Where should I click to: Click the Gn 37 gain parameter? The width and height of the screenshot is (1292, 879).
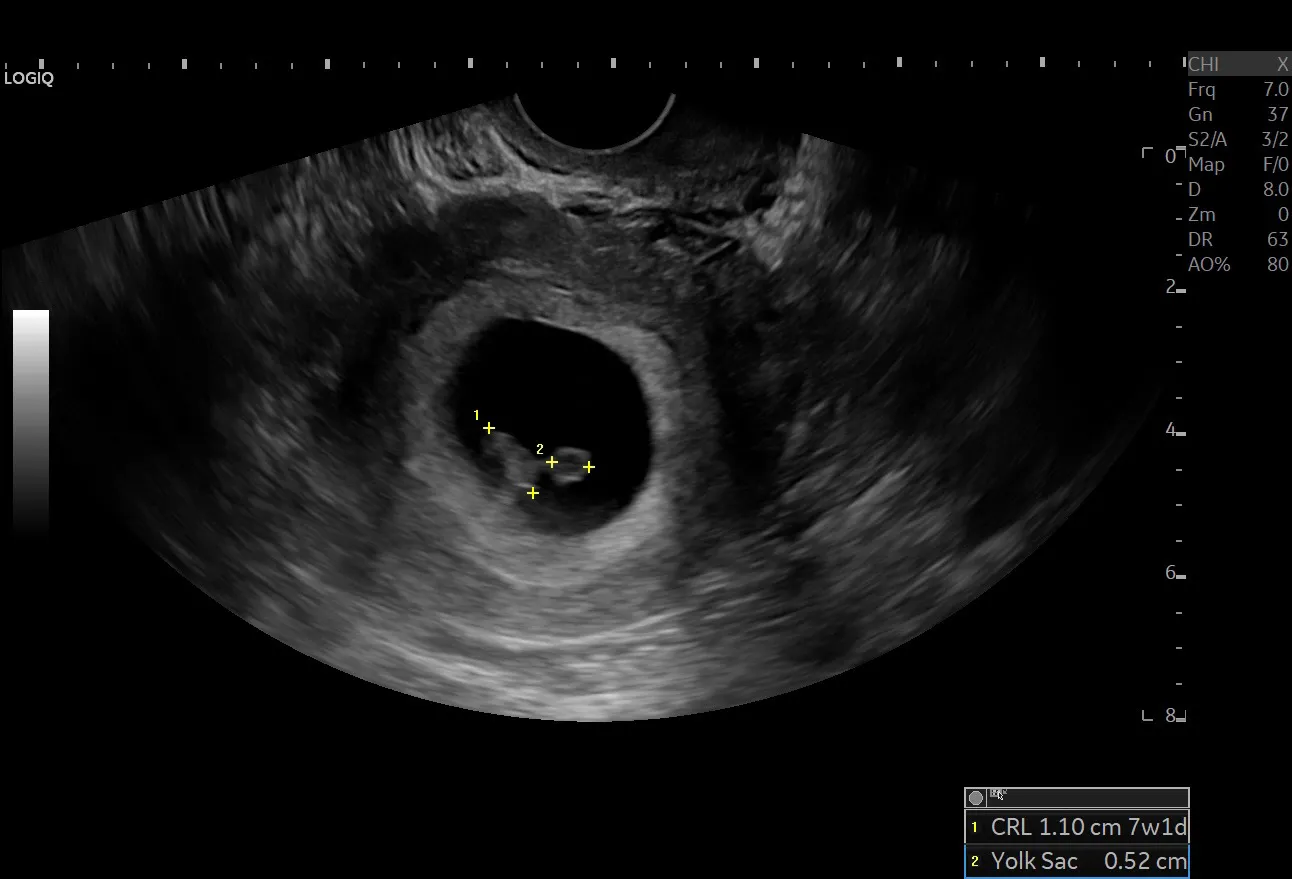tap(1238, 114)
